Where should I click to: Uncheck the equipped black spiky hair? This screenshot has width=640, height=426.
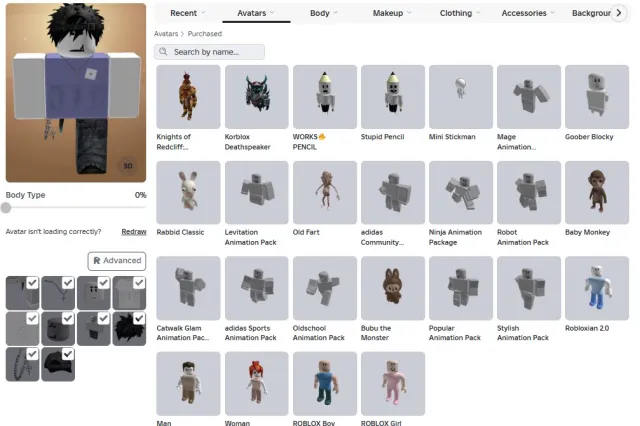click(139, 318)
